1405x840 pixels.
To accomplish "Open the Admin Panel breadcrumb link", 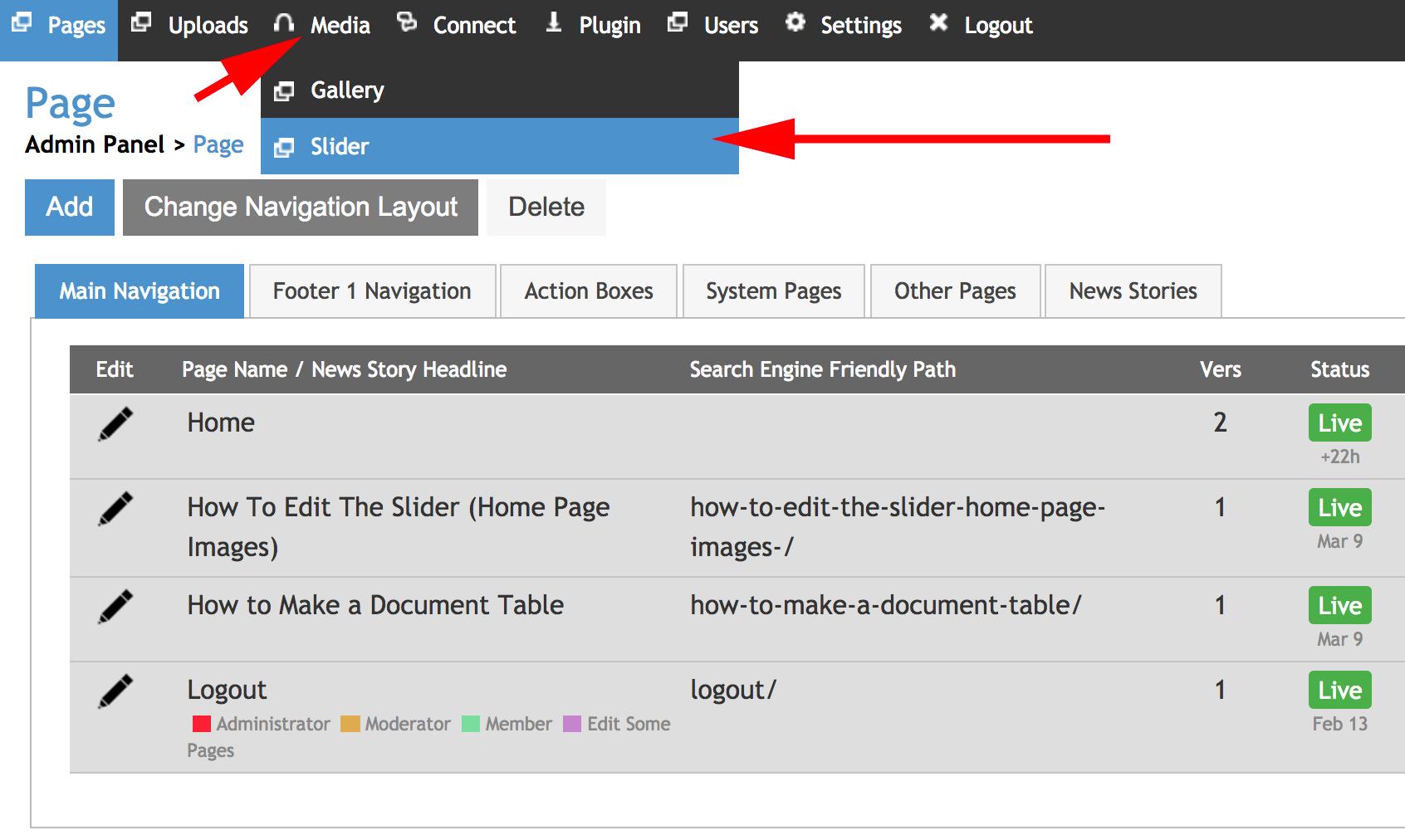I will tap(93, 144).
